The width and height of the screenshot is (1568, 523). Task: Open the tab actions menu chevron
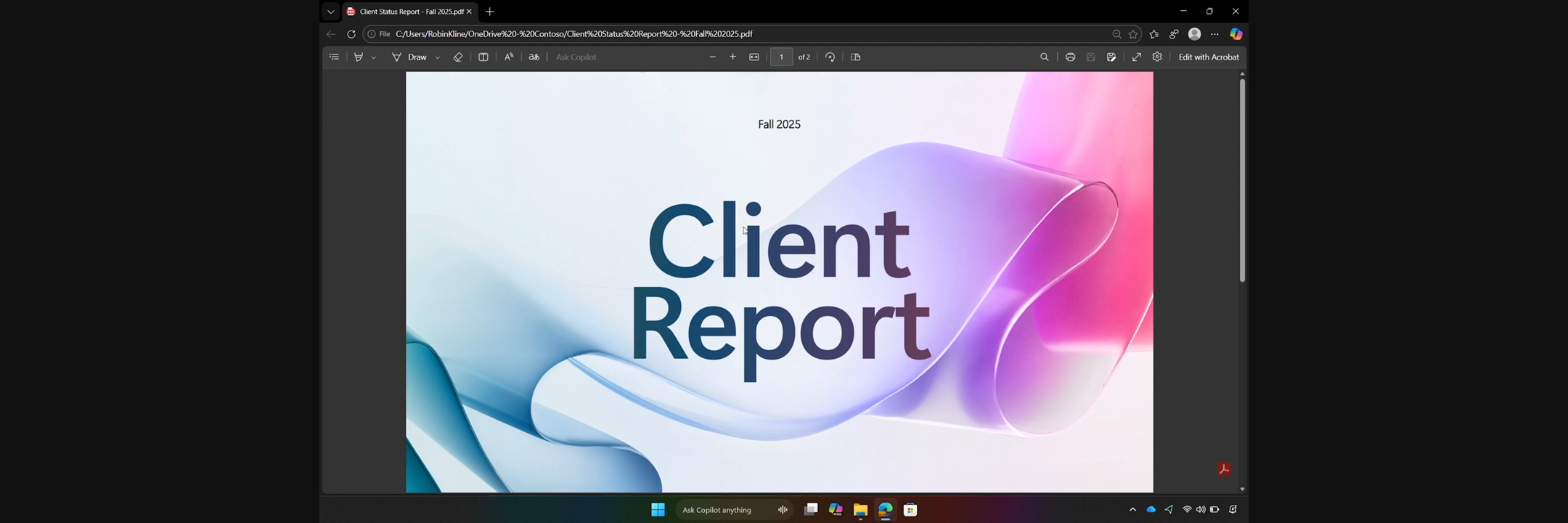tap(331, 12)
